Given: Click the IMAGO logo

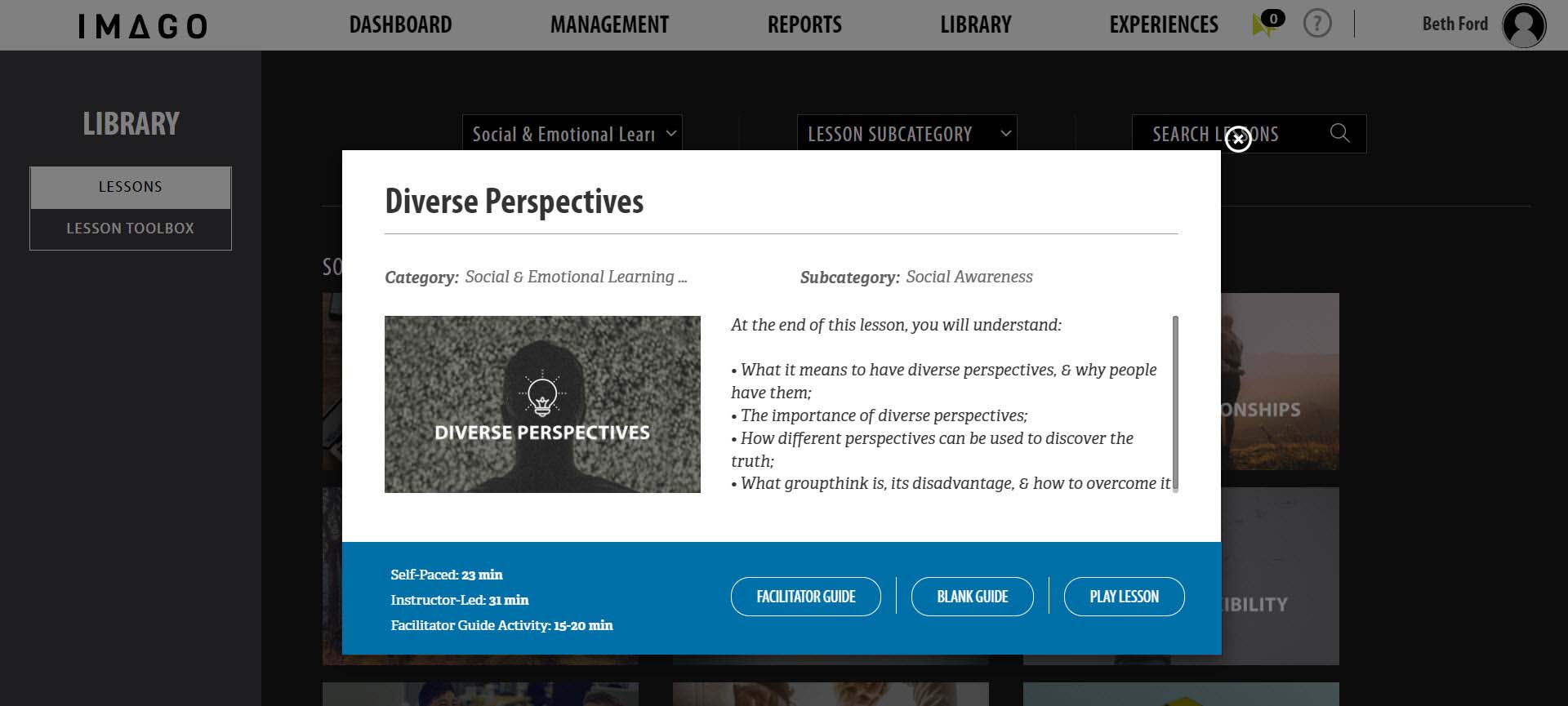Looking at the screenshot, I should [x=143, y=25].
